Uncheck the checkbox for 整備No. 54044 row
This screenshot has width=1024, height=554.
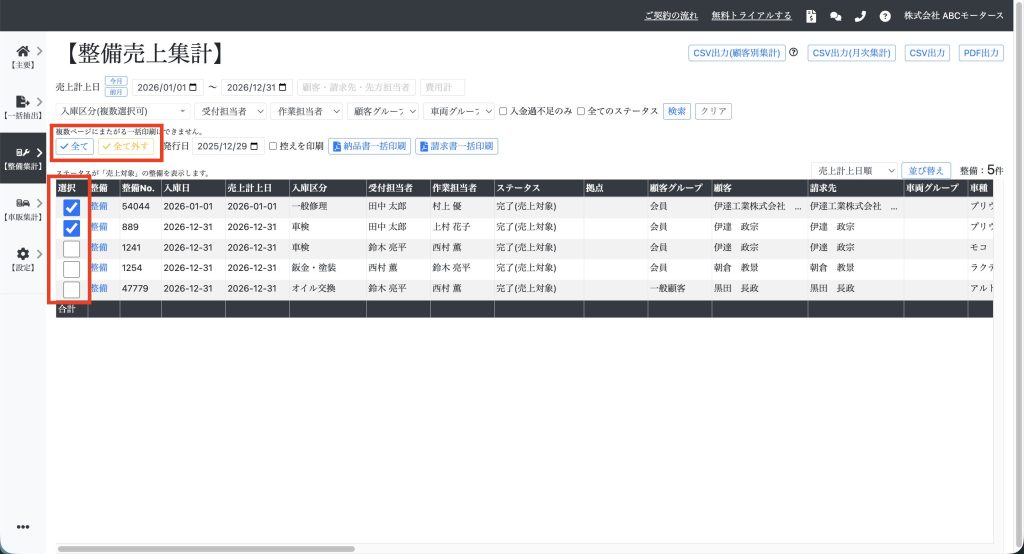(x=72, y=208)
